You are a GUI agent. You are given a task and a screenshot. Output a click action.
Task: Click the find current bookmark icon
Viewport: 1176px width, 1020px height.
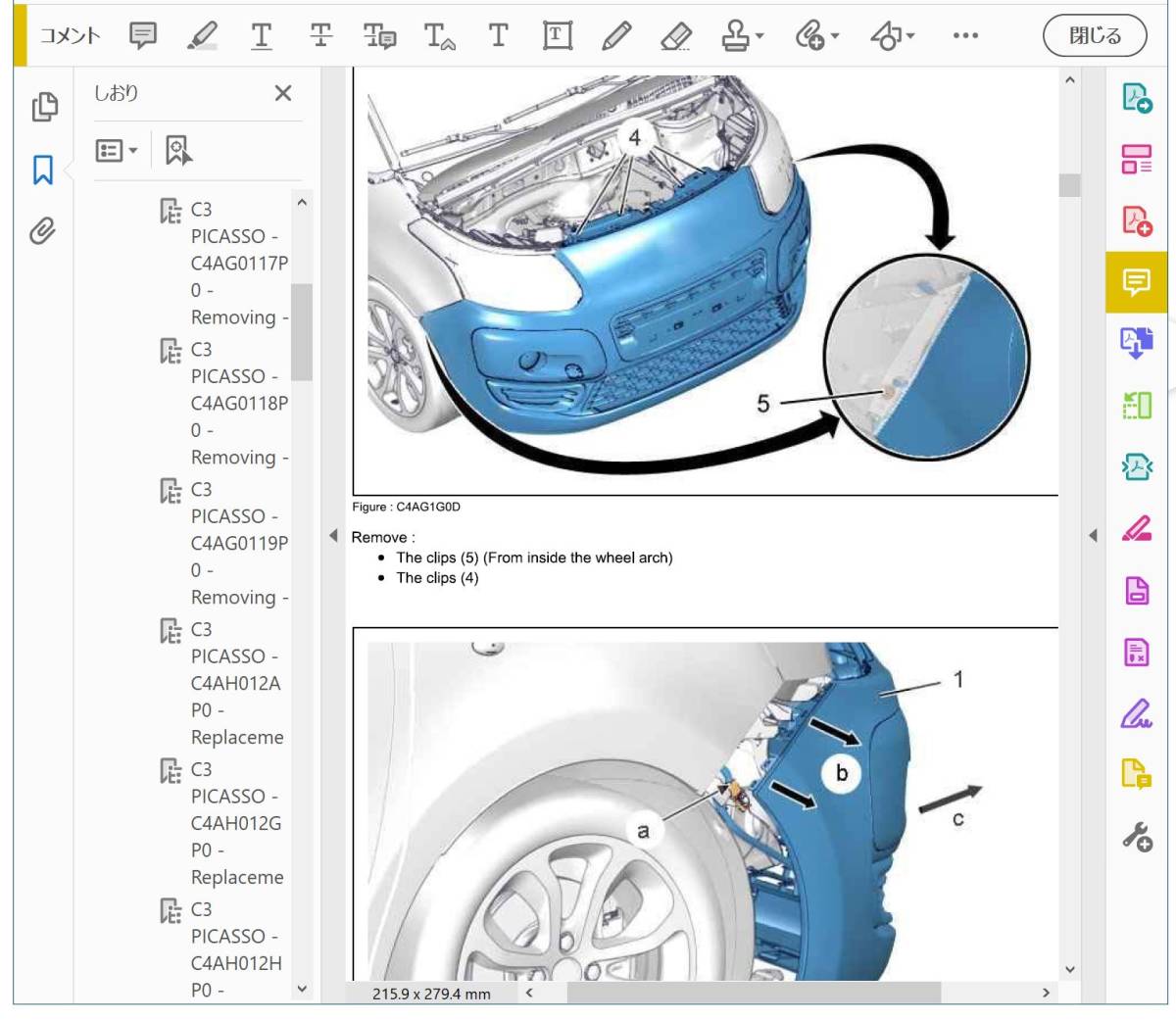point(178,150)
